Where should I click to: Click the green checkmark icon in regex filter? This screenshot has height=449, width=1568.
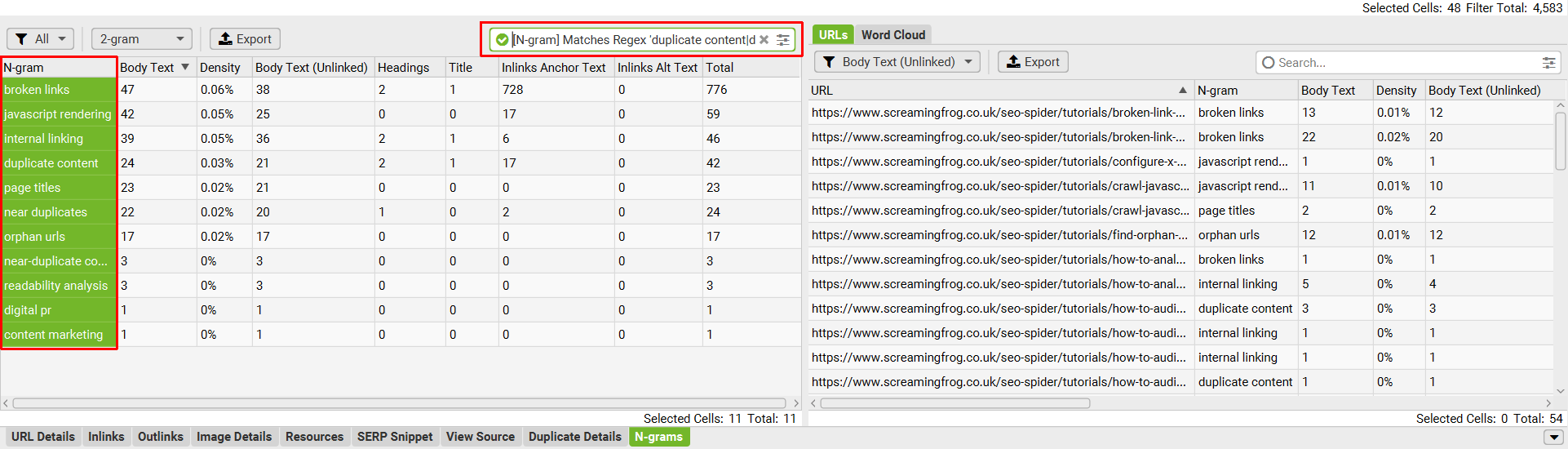tap(502, 39)
